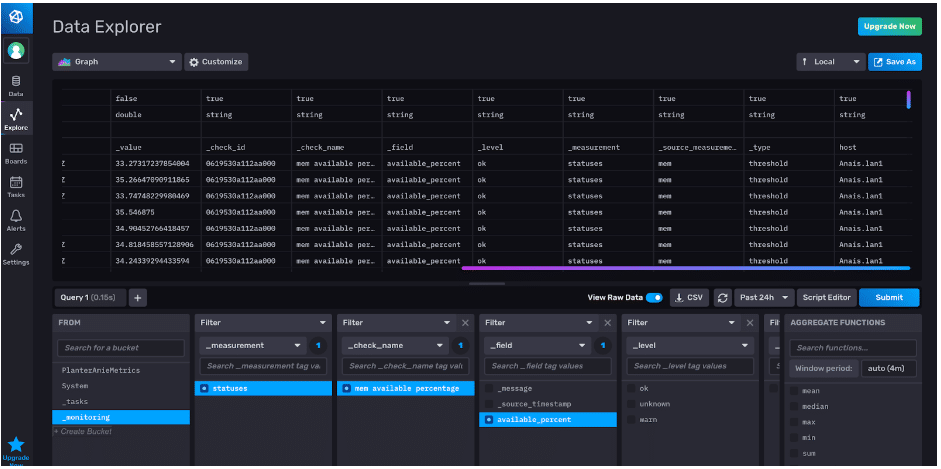Viewport: 941px width, 469px height.
Task: Go to Explore in the sidebar
Action: point(16,118)
